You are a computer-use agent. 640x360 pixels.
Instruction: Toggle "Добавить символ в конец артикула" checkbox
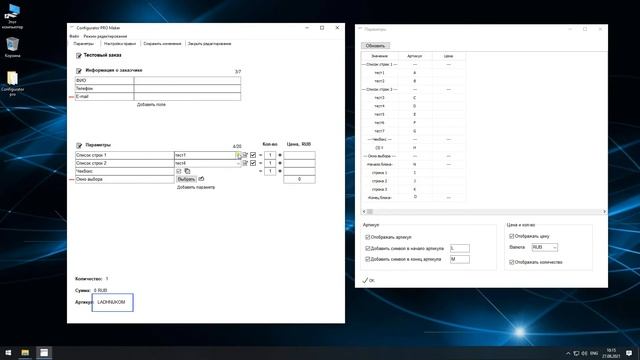pyautogui.click(x=367, y=259)
